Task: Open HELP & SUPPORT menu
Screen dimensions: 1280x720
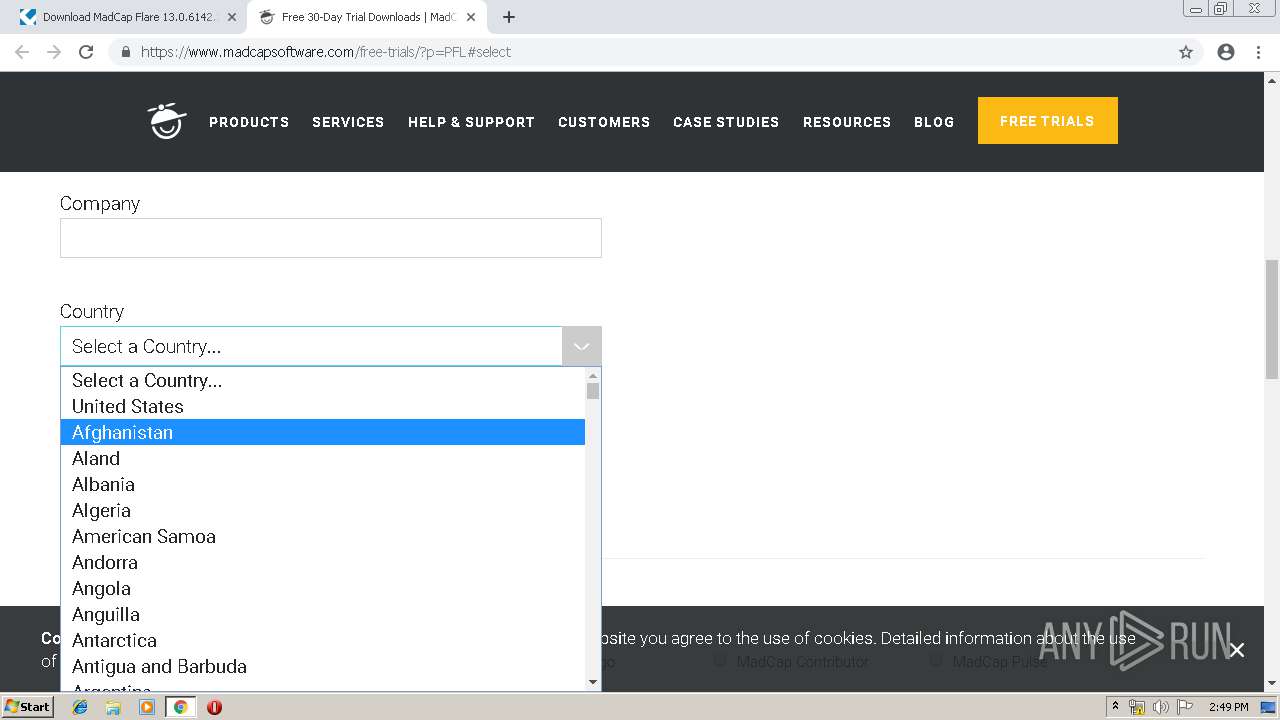Action: coord(471,122)
